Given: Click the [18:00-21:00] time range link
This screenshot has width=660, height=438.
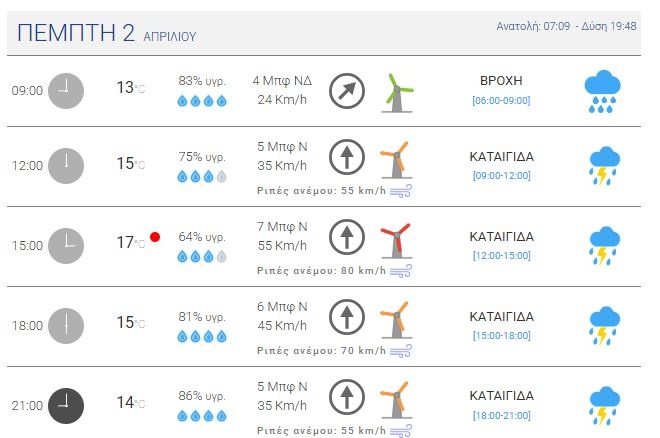Looking at the screenshot, I should [501, 415].
